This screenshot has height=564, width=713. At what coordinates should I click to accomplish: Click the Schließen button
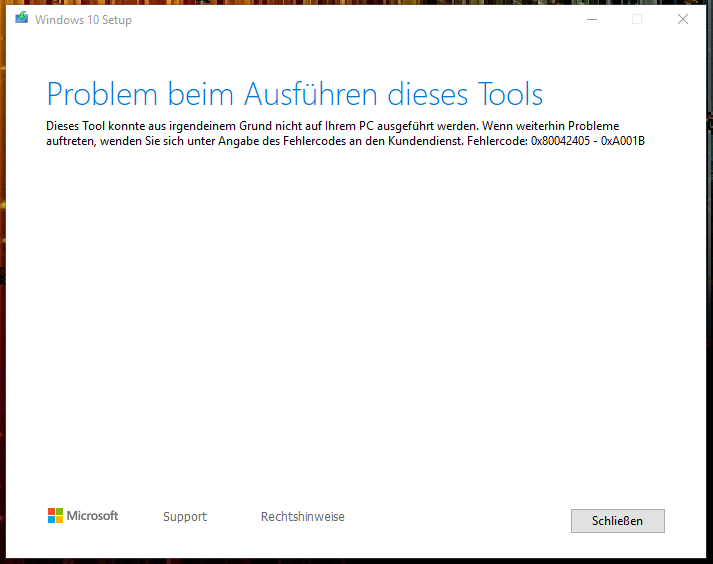(x=618, y=521)
